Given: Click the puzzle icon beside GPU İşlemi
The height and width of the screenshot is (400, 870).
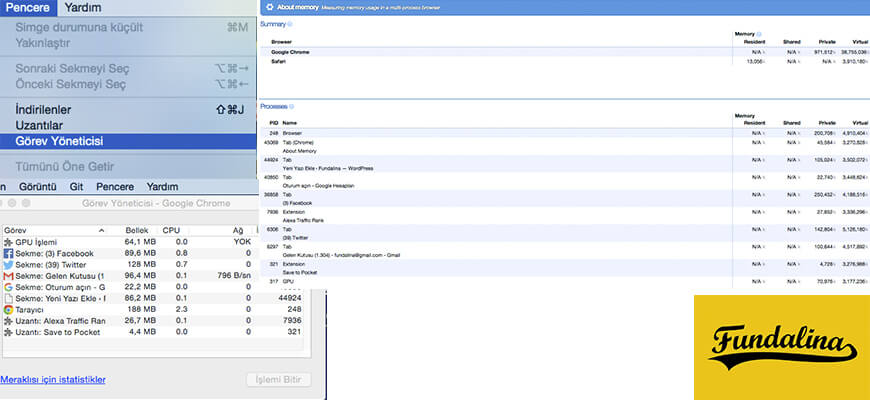Looking at the screenshot, I should click(8, 242).
